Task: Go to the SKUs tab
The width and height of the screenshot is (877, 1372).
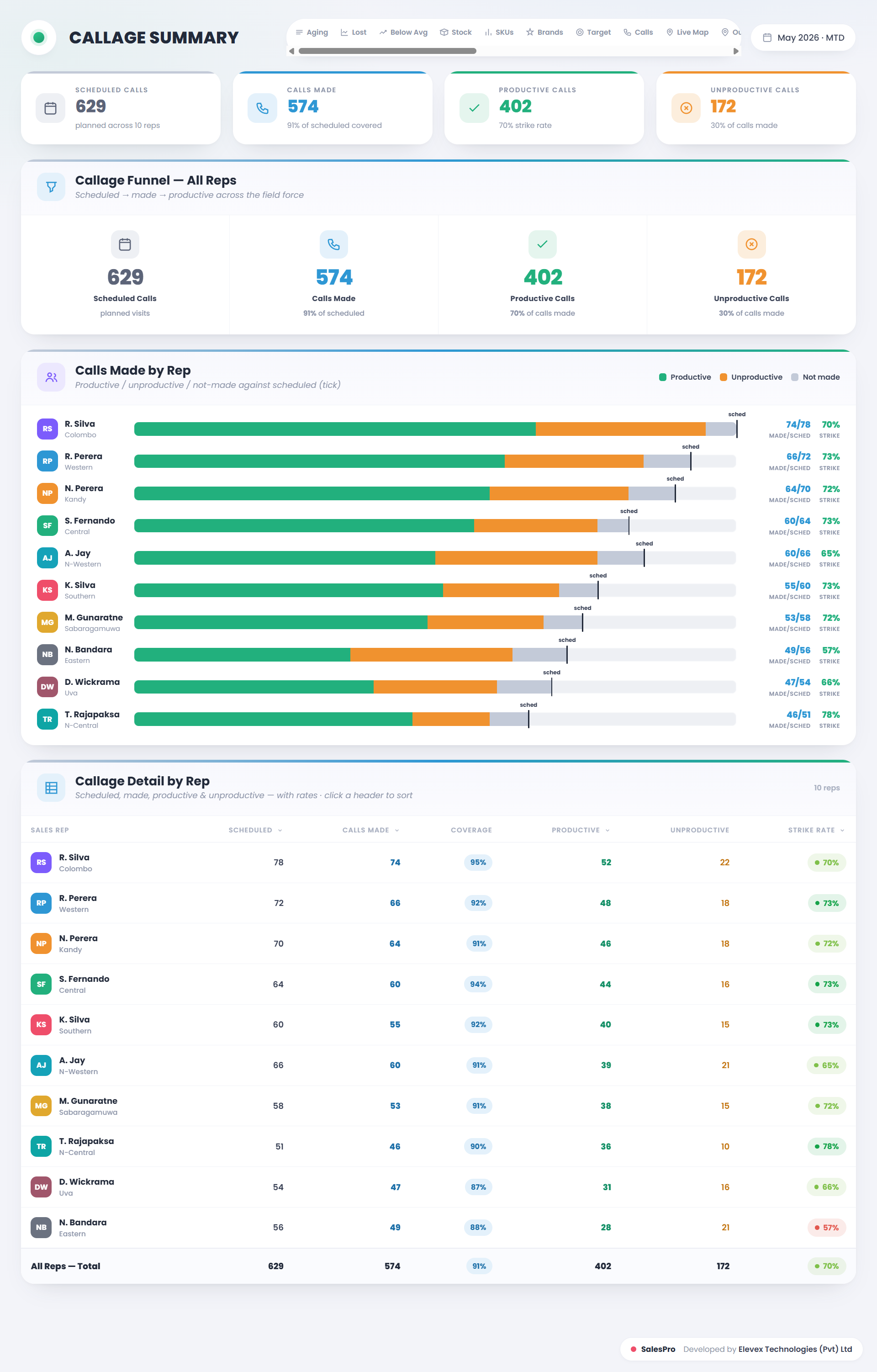Action: pos(499,32)
